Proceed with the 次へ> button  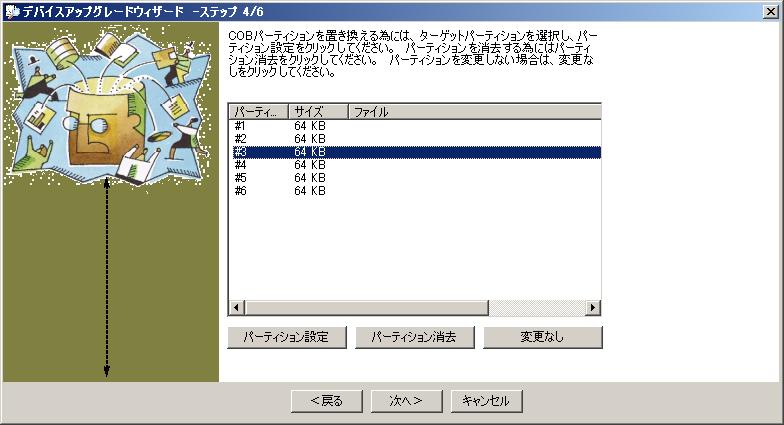click(406, 401)
